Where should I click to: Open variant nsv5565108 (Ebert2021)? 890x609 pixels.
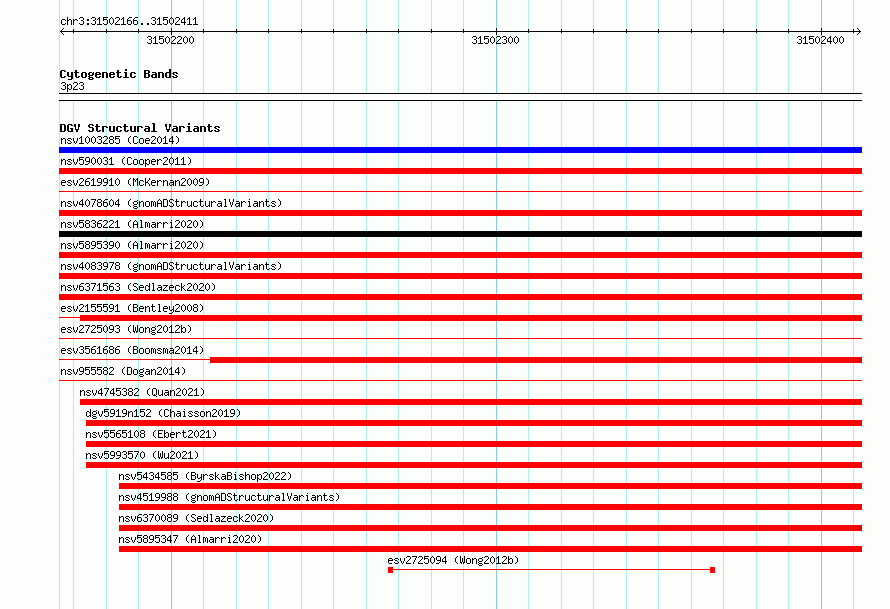tap(151, 434)
